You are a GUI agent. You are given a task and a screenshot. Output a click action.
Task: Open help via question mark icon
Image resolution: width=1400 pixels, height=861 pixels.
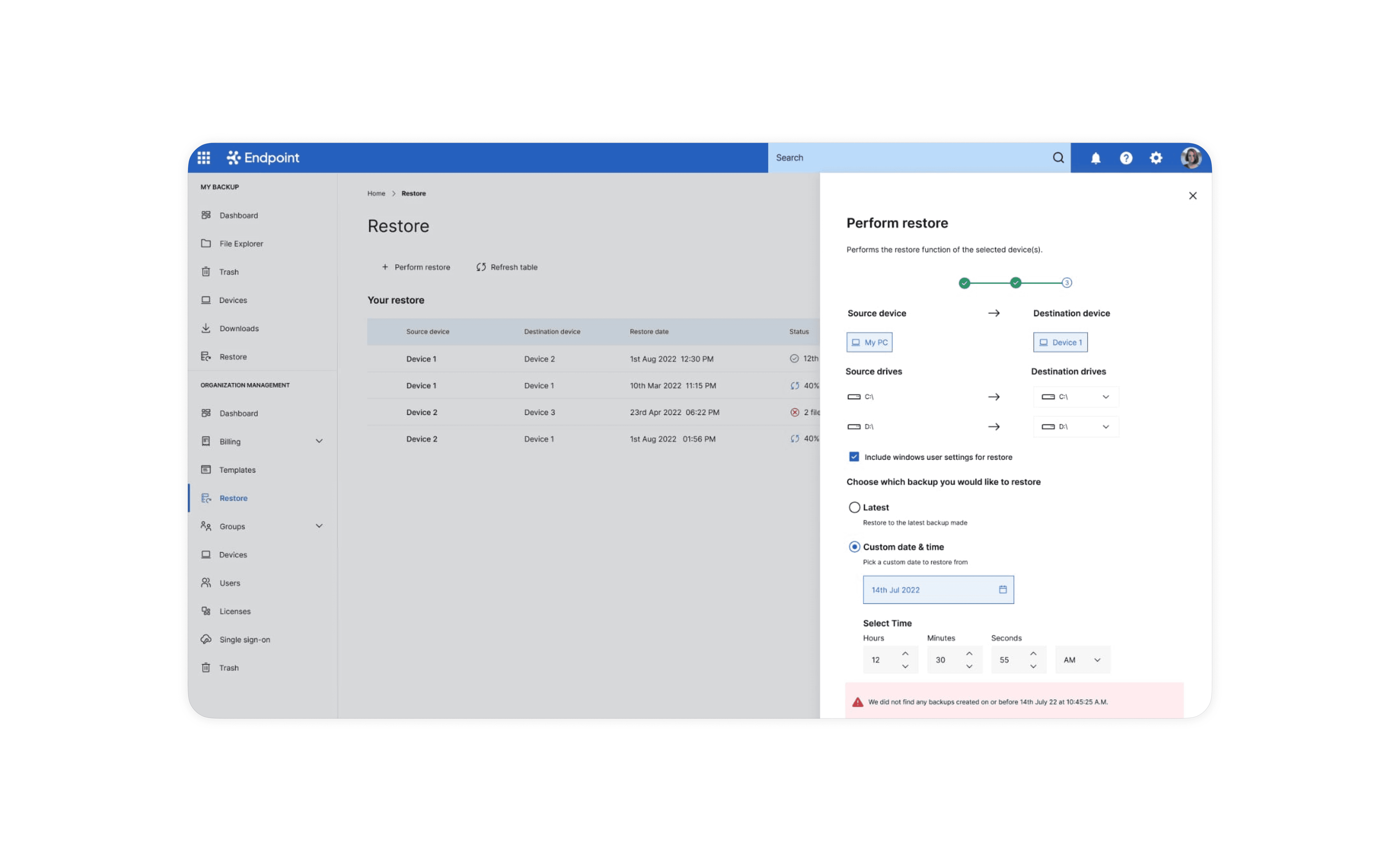(1126, 158)
